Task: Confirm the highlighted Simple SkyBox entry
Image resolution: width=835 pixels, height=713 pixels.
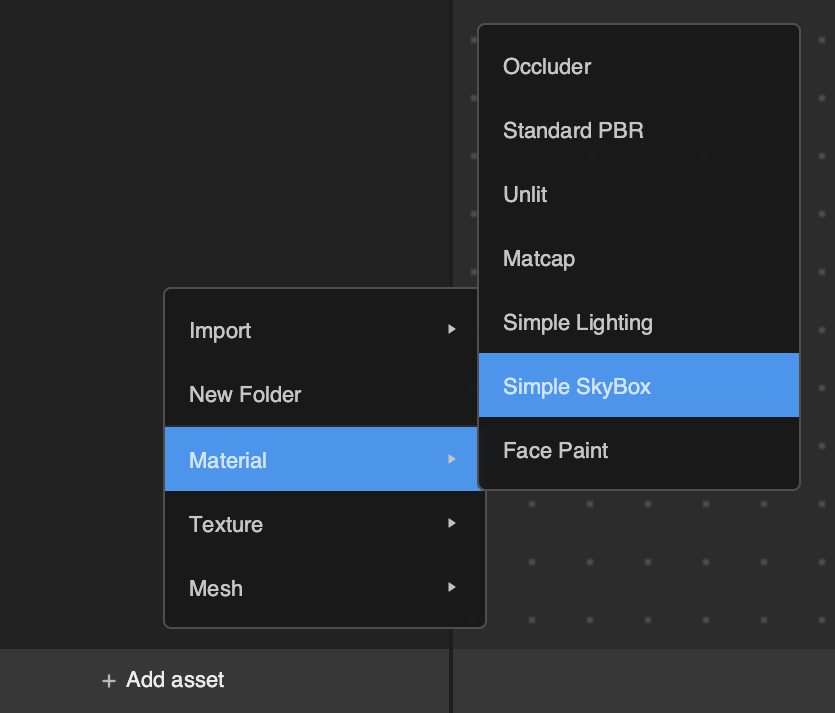Action: (x=578, y=386)
